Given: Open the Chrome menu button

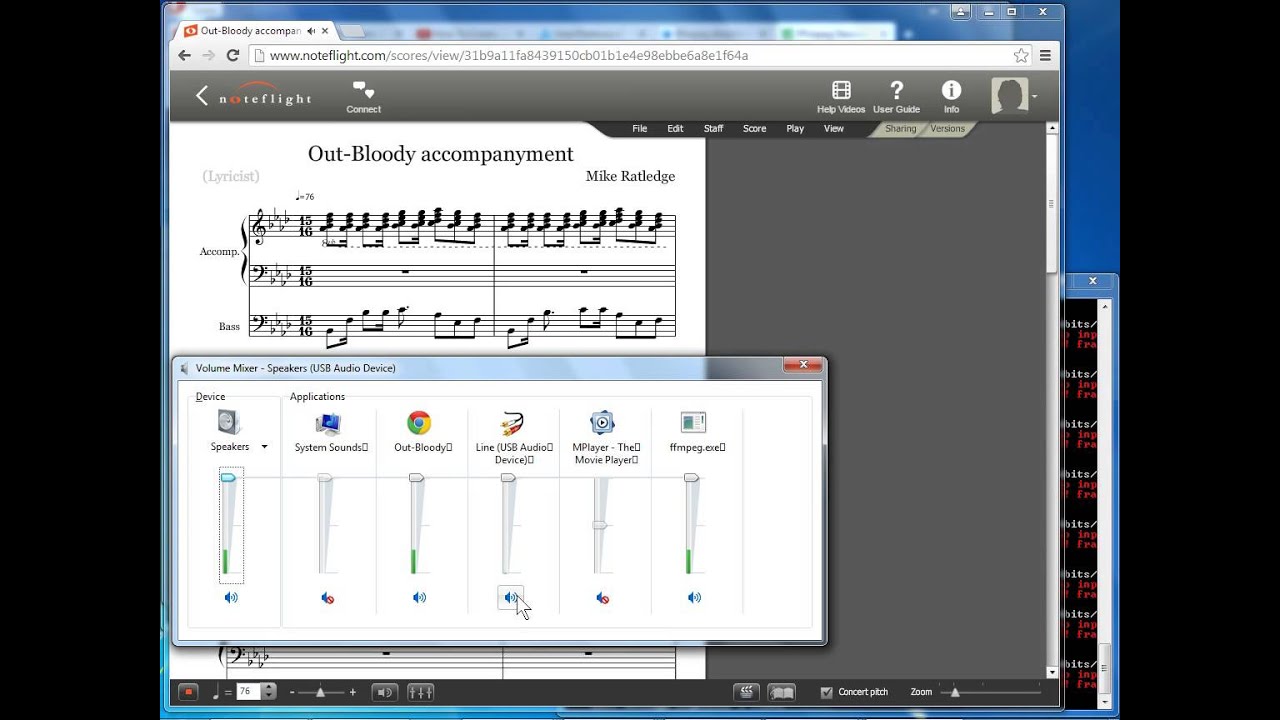Looking at the screenshot, I should pyautogui.click(x=1045, y=56).
